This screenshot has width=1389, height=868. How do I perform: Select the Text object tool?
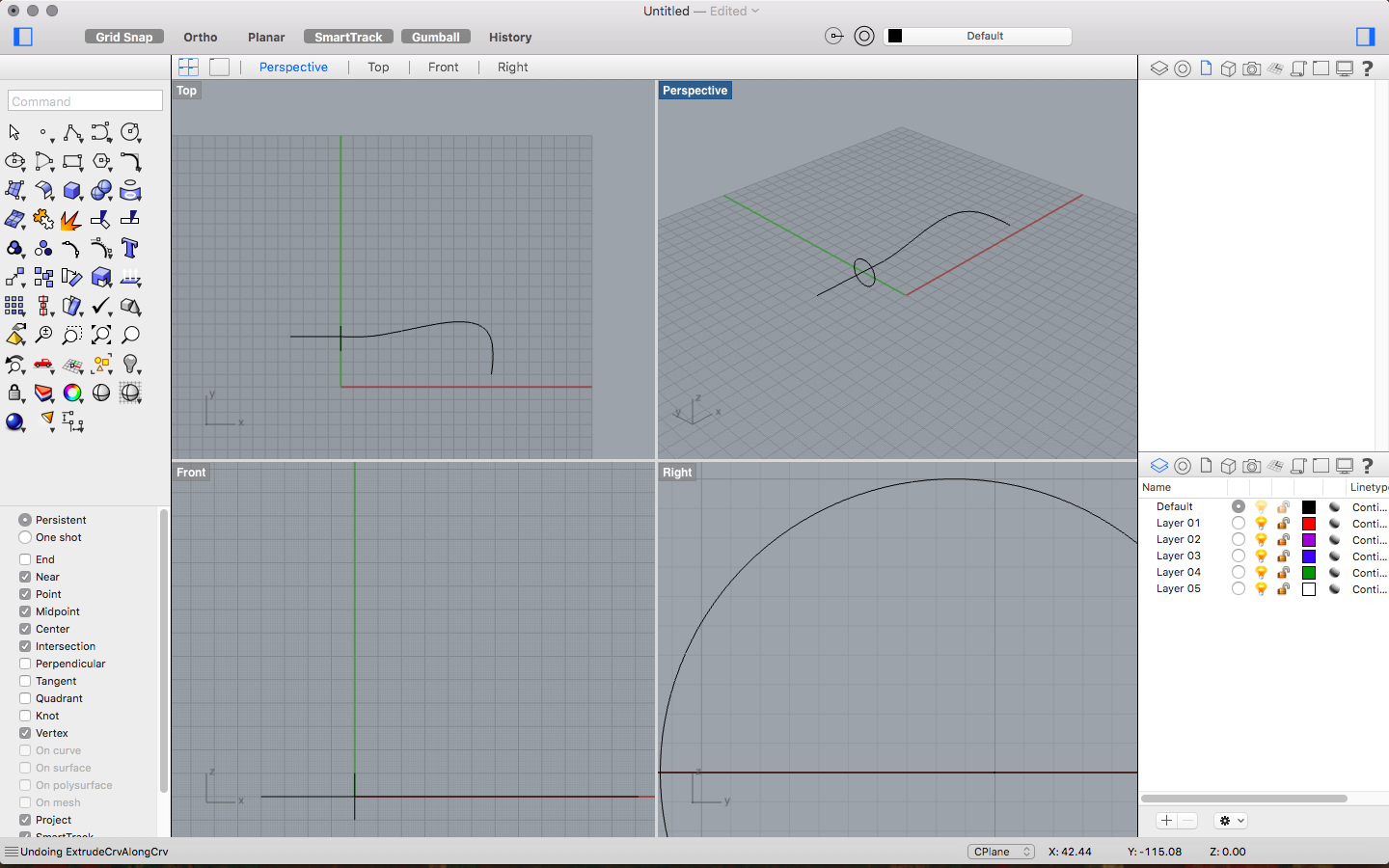(130, 248)
